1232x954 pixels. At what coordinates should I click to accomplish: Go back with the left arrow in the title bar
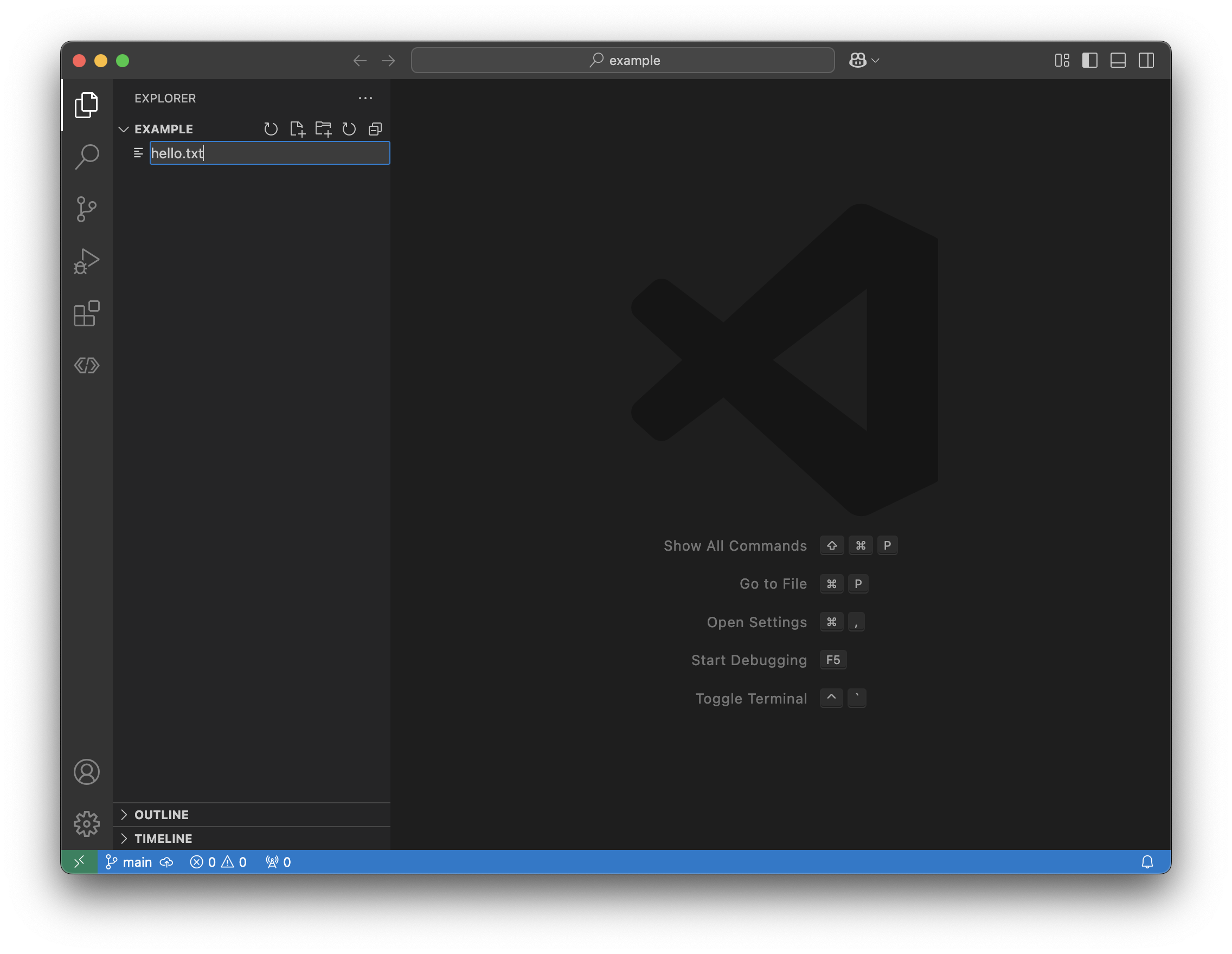click(360, 60)
